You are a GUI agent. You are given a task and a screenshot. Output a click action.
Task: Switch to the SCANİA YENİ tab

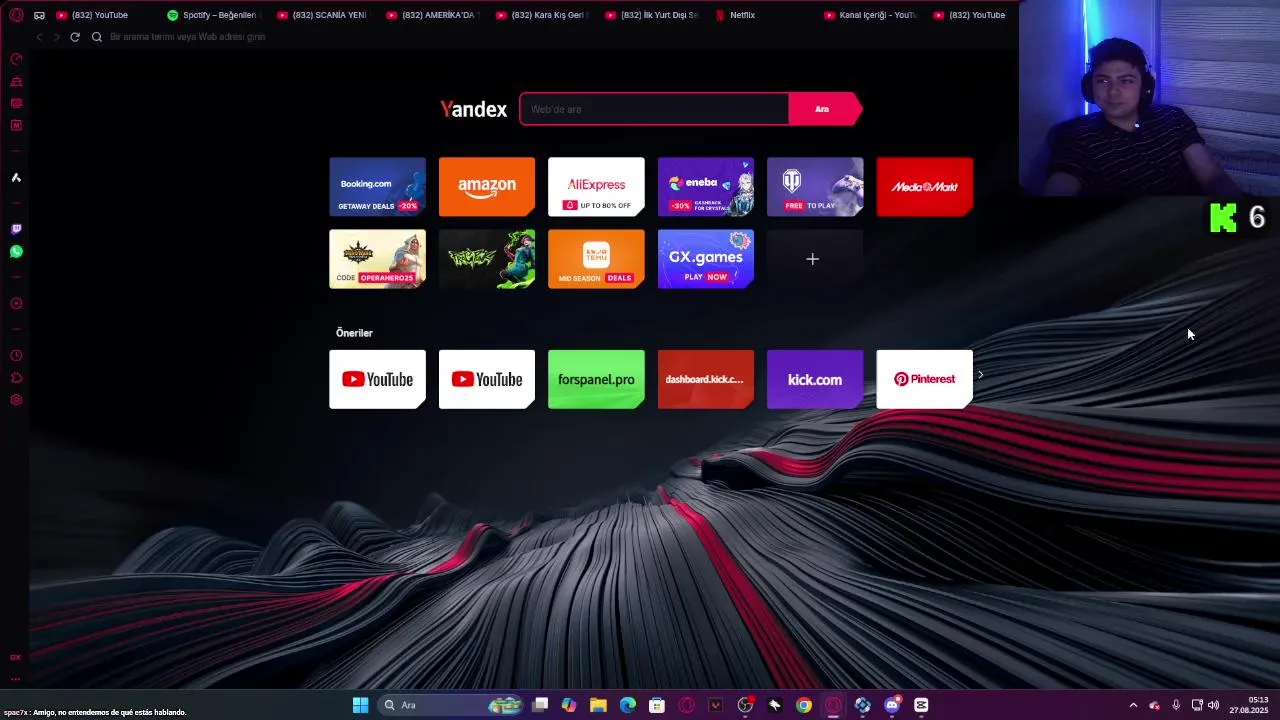(x=322, y=15)
